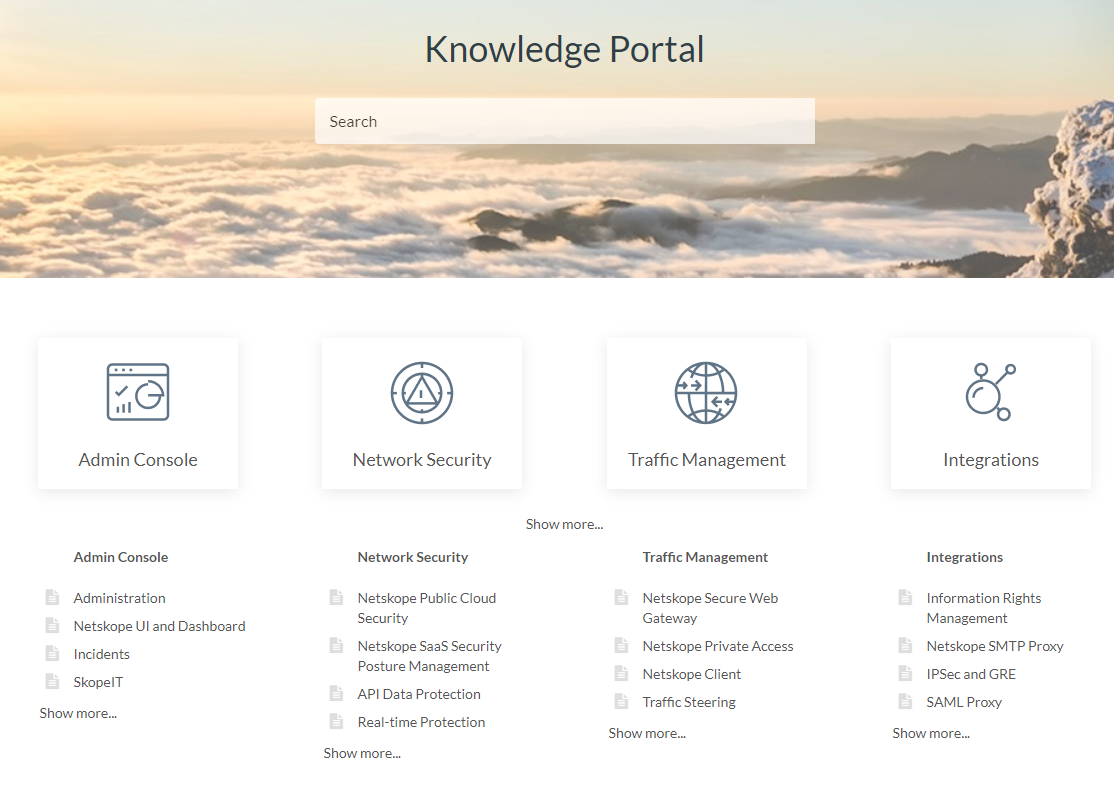Click the Traffic Management globe icon

pos(706,393)
